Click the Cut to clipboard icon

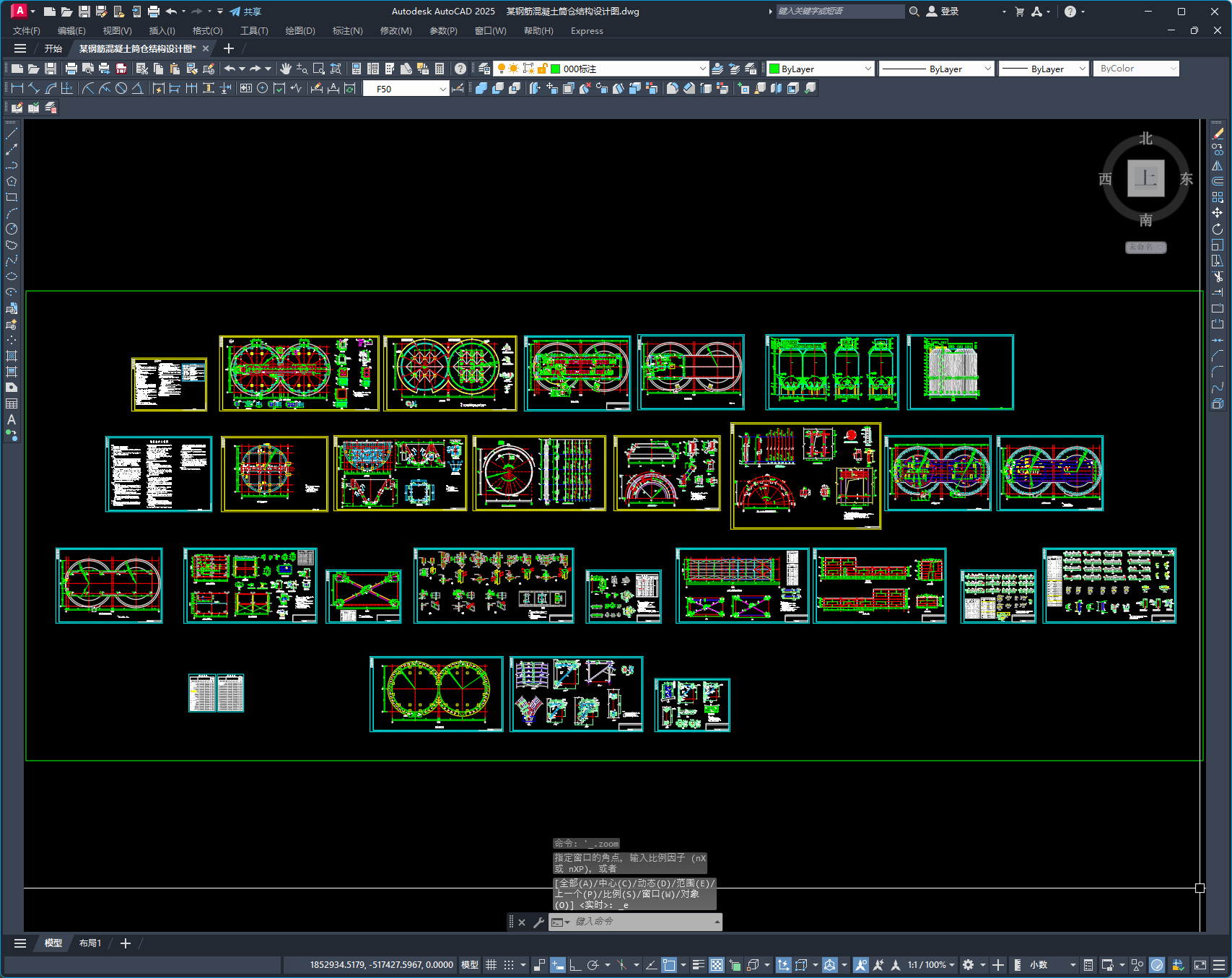coord(142,69)
